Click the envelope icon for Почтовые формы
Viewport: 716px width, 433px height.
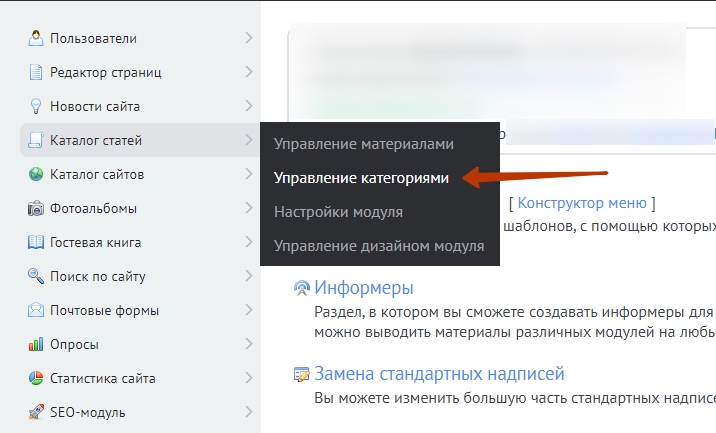(36, 311)
